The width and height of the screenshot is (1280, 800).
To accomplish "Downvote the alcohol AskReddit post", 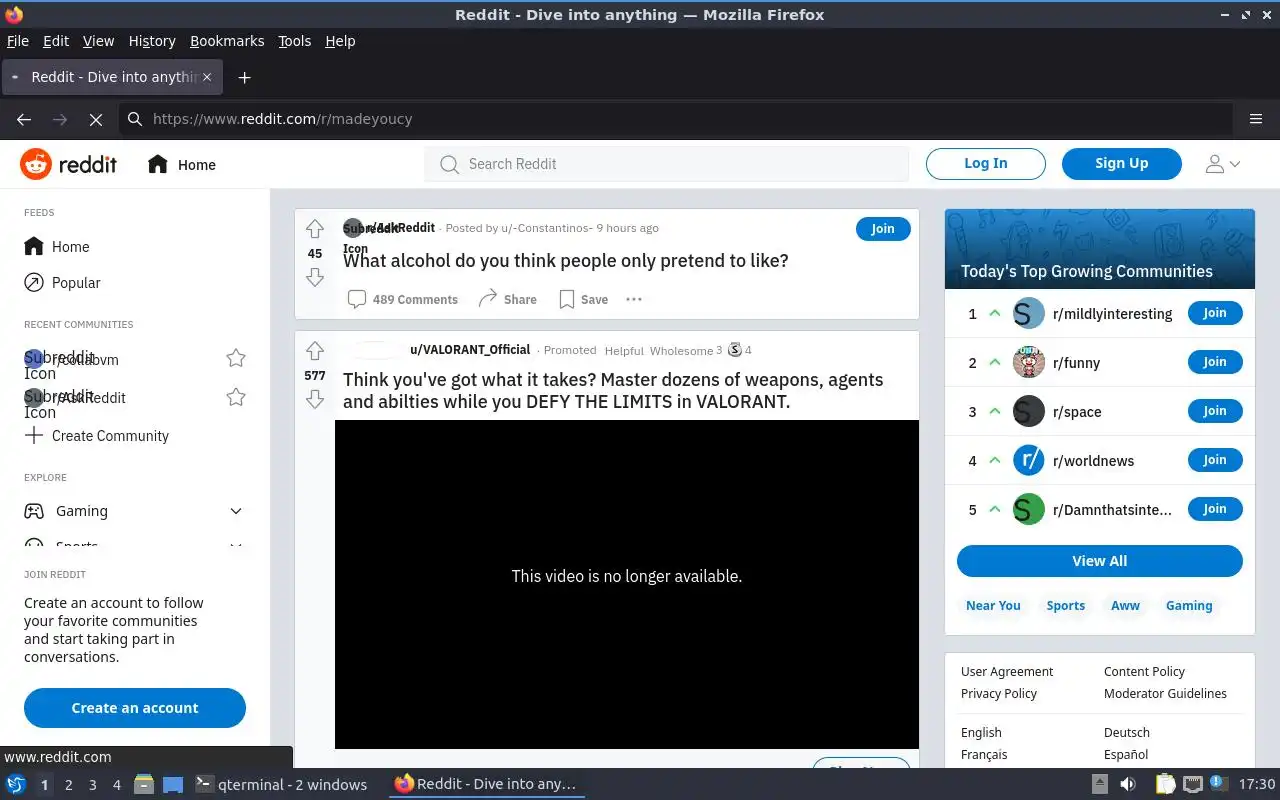I will point(315,277).
